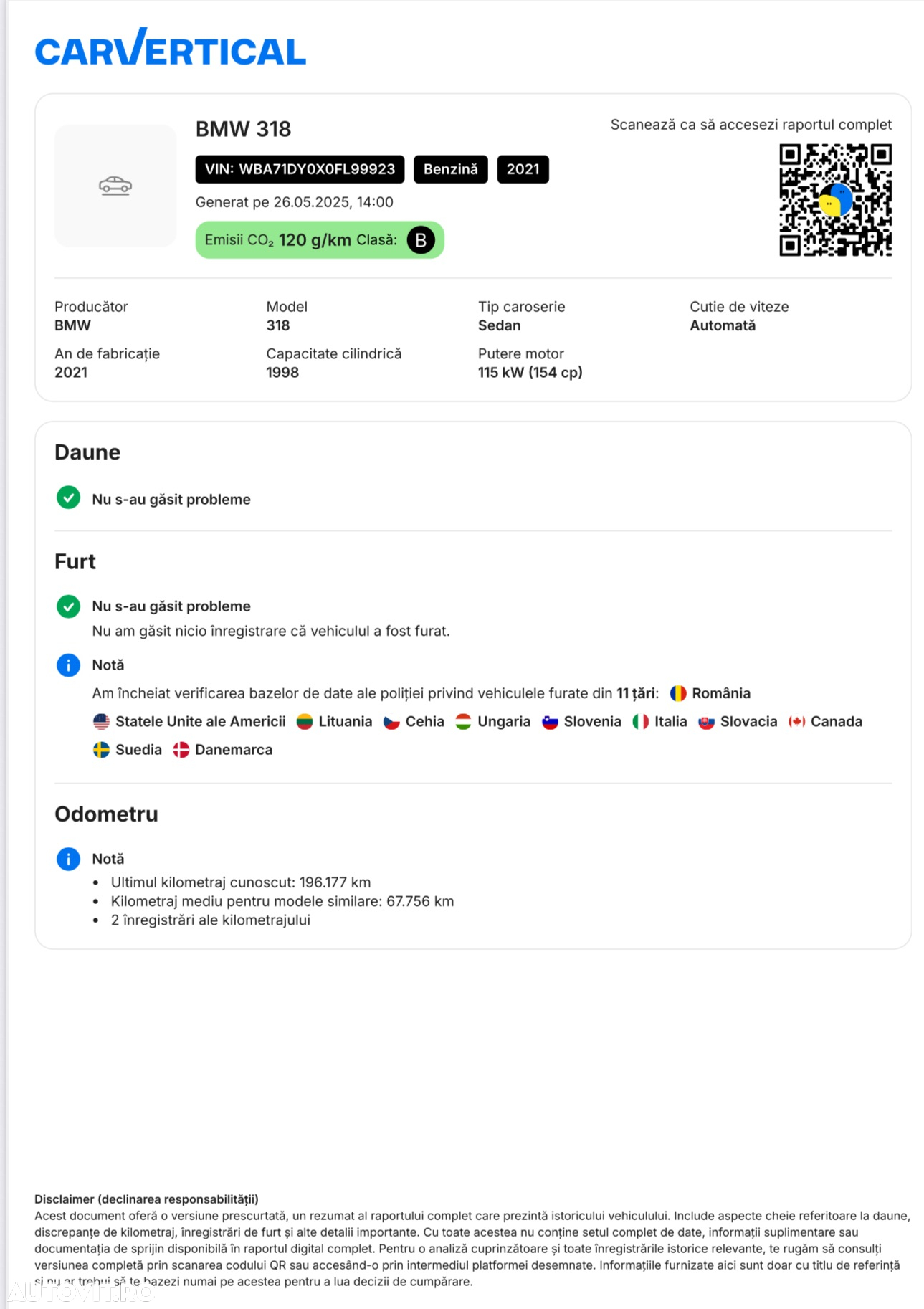Click the Lituania flag icon
Screen dimensions: 924x1309
coord(305,722)
